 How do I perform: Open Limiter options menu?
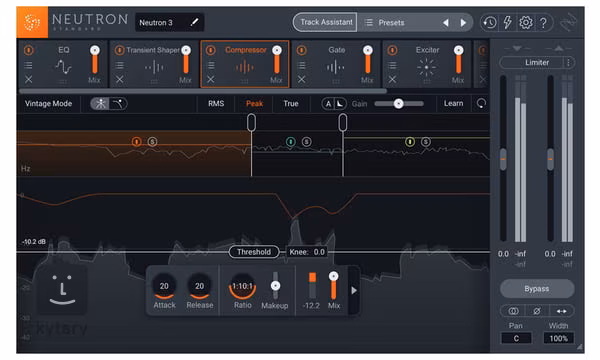tap(569, 62)
